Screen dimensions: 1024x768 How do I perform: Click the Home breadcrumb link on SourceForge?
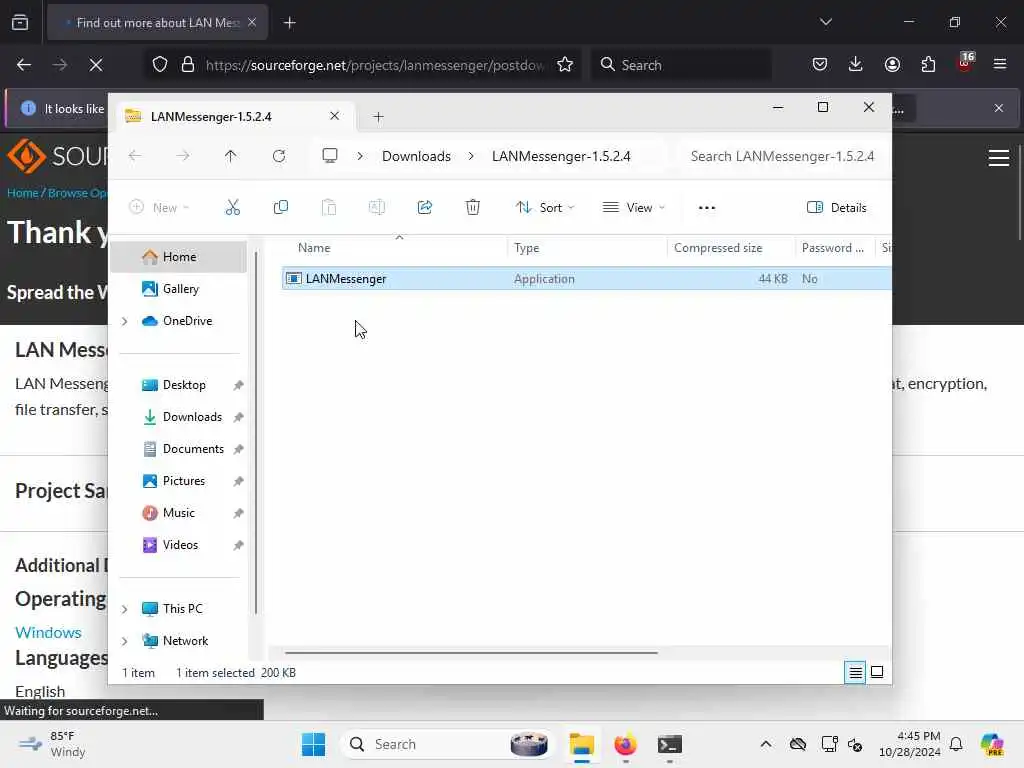coord(22,193)
